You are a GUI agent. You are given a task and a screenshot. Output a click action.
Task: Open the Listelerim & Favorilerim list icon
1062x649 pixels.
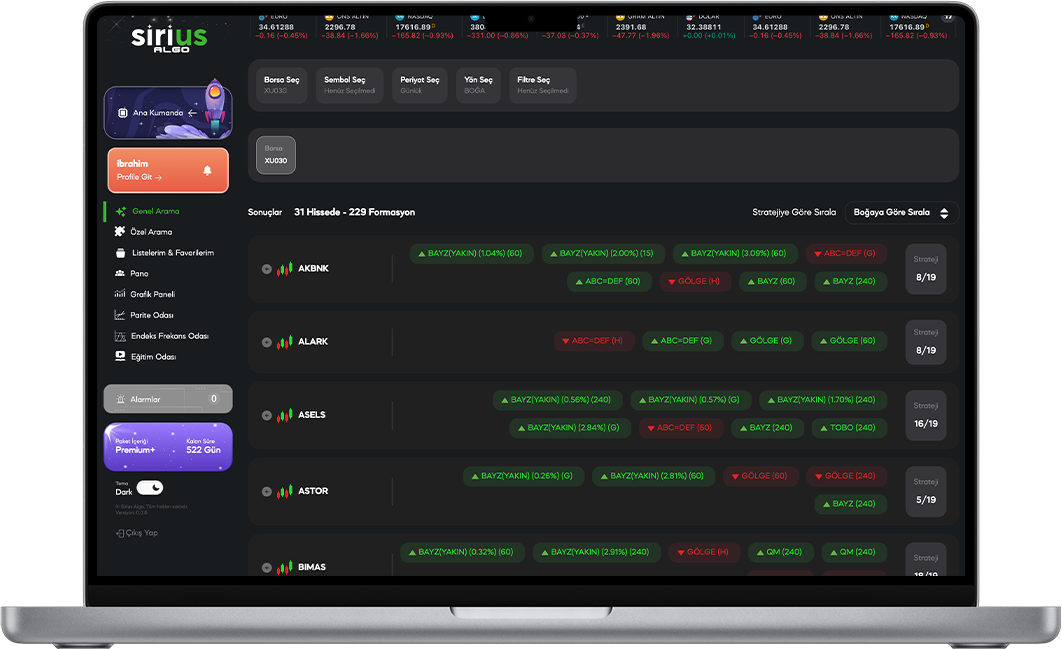[121, 253]
